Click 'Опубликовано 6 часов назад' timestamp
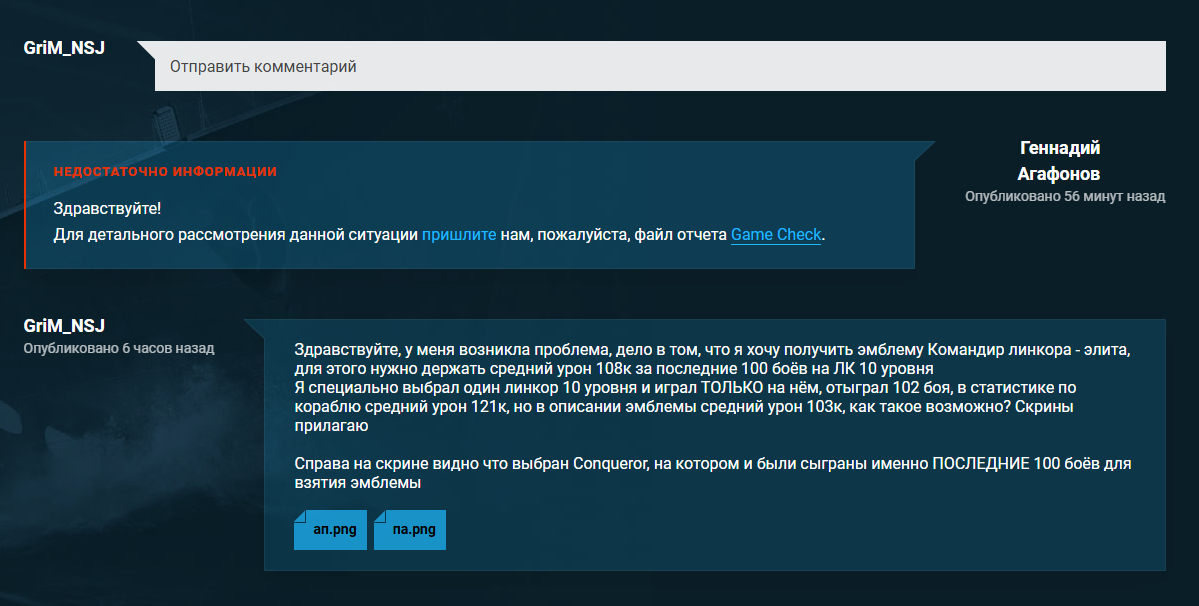 [118, 348]
